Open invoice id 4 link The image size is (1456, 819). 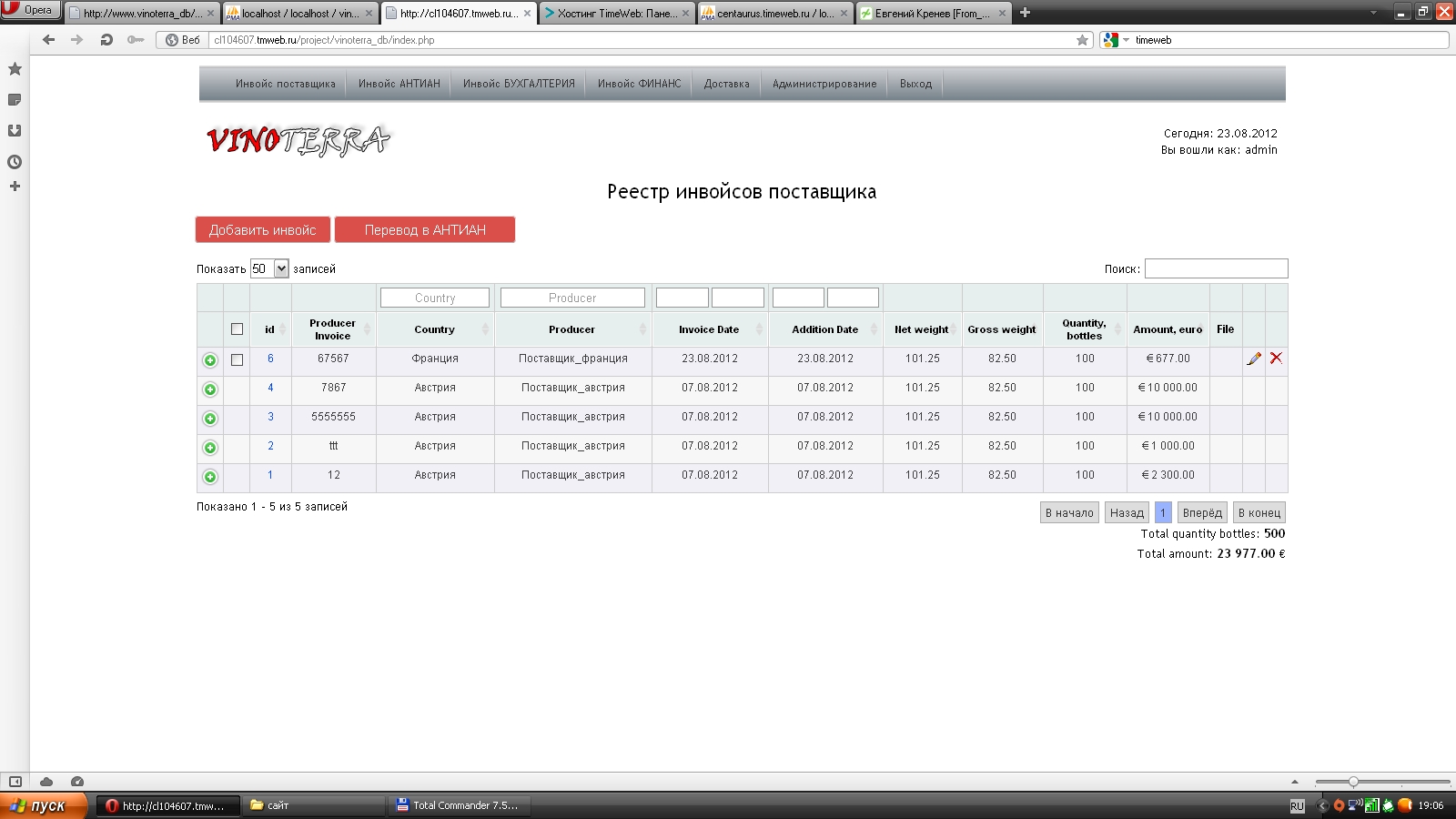click(270, 388)
